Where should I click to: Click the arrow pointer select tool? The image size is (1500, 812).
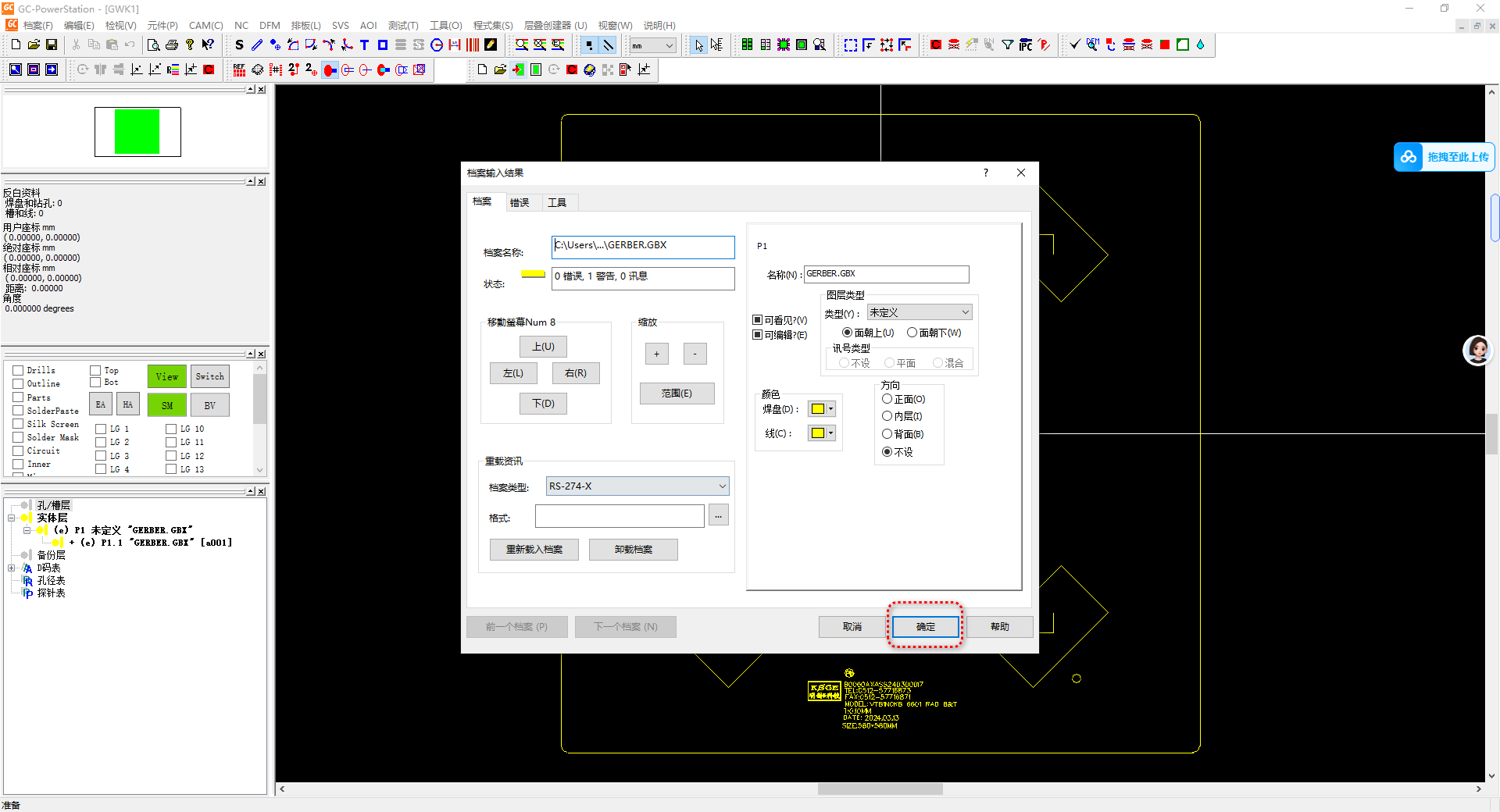pyautogui.click(x=699, y=45)
